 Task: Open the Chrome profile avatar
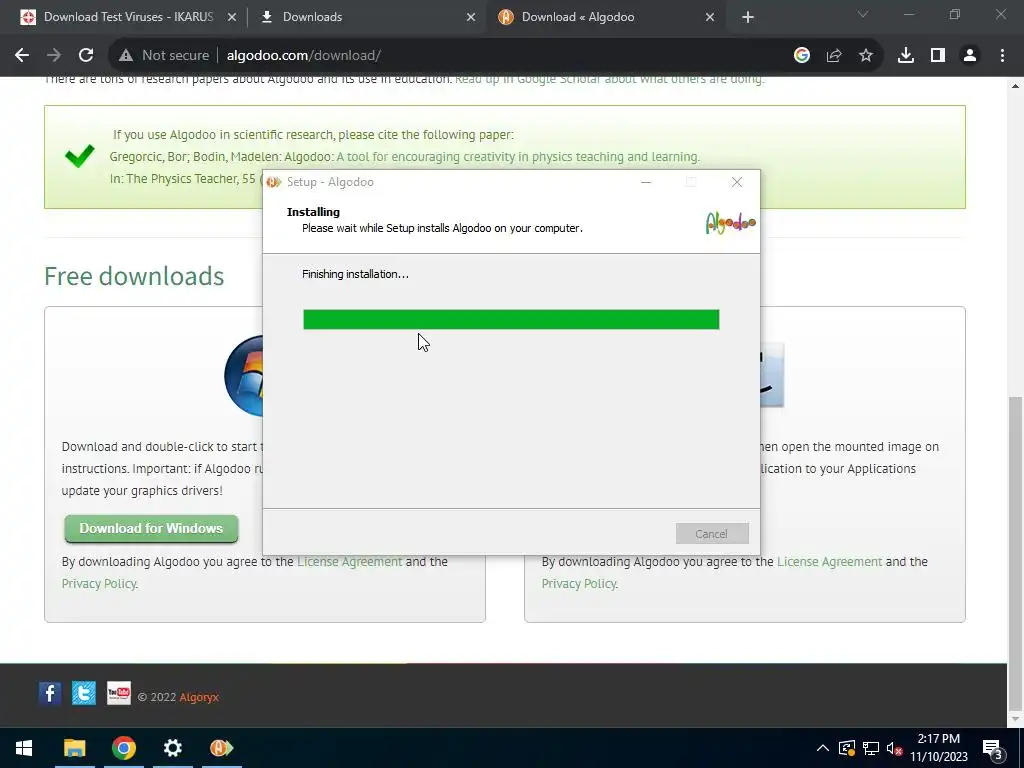(x=970, y=56)
